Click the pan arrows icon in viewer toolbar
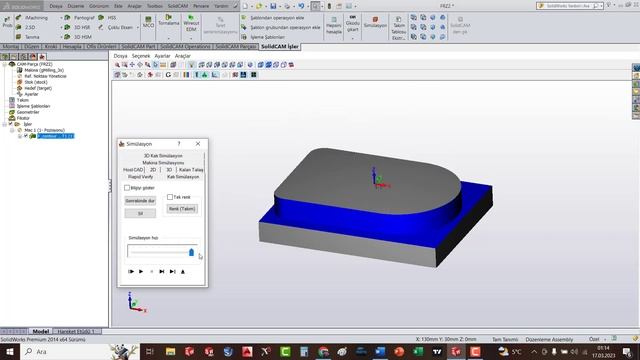Screen dimensions: 640x360 pyautogui.click(x=132, y=65)
